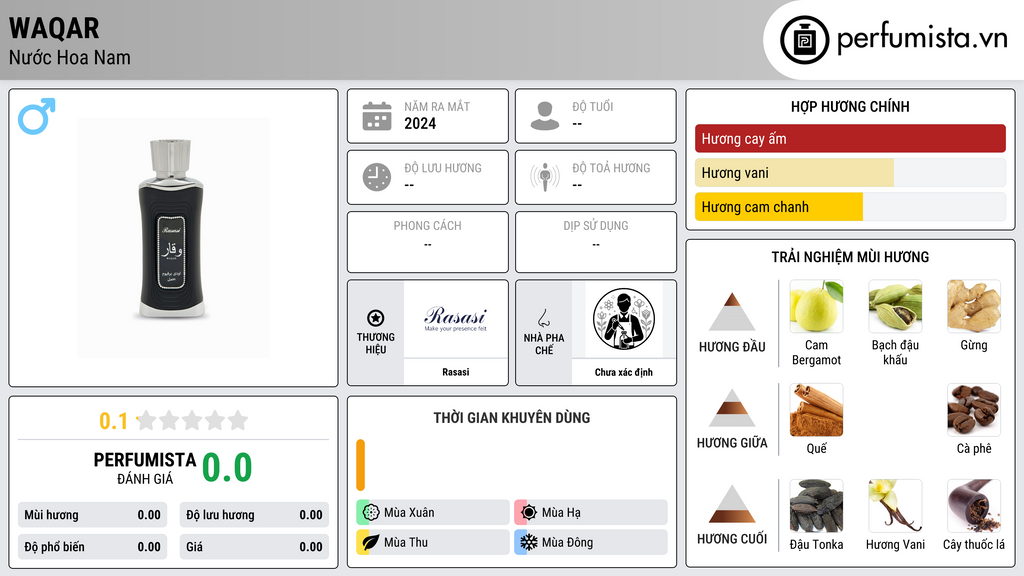Click the Rasasi brand logo
This screenshot has width=1024, height=576.
(456, 319)
